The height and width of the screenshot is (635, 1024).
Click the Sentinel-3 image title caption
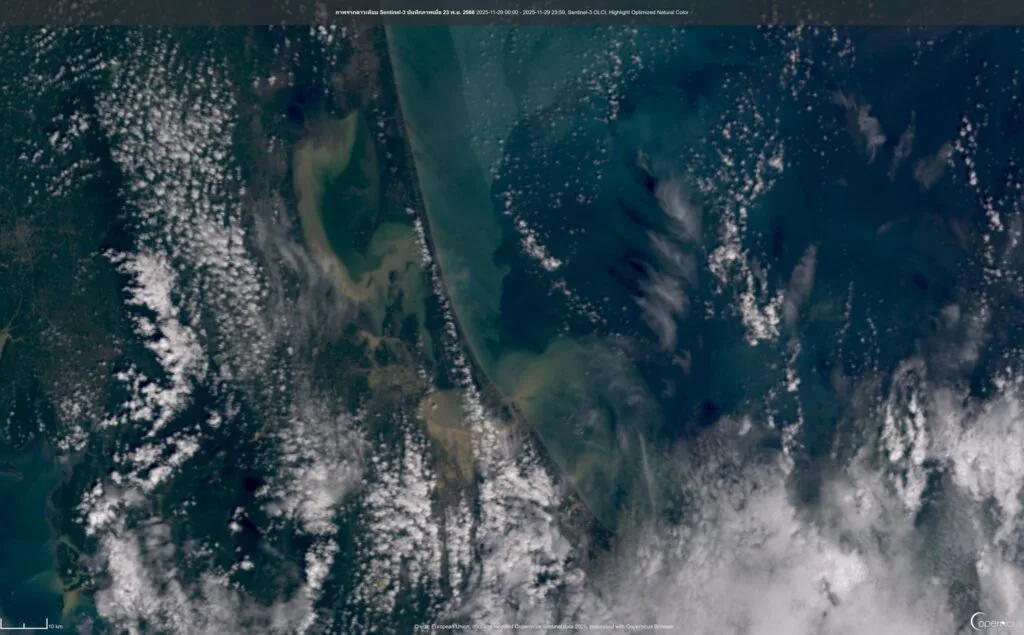tap(512, 12)
